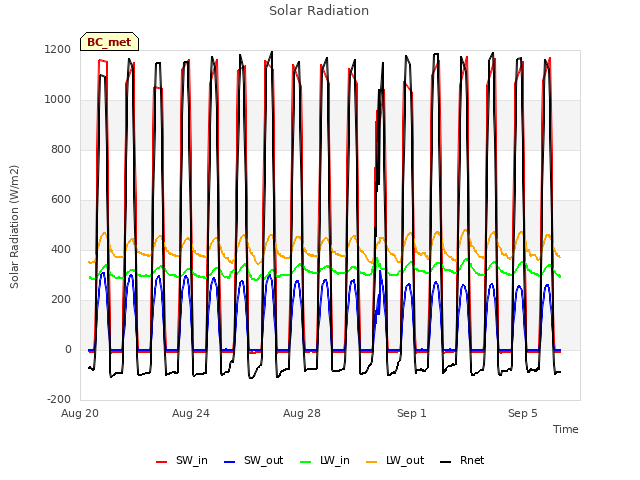
Task: Click the 200 y-axis label
Action: pos(61,300)
